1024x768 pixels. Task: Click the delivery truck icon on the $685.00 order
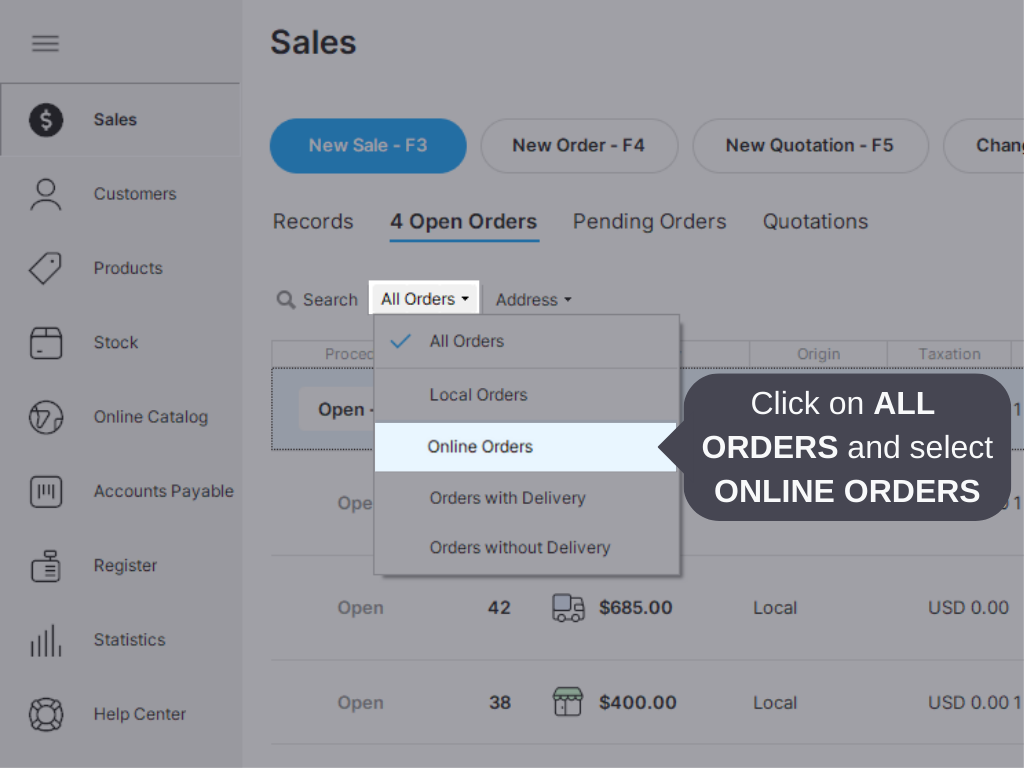pyautogui.click(x=567, y=607)
